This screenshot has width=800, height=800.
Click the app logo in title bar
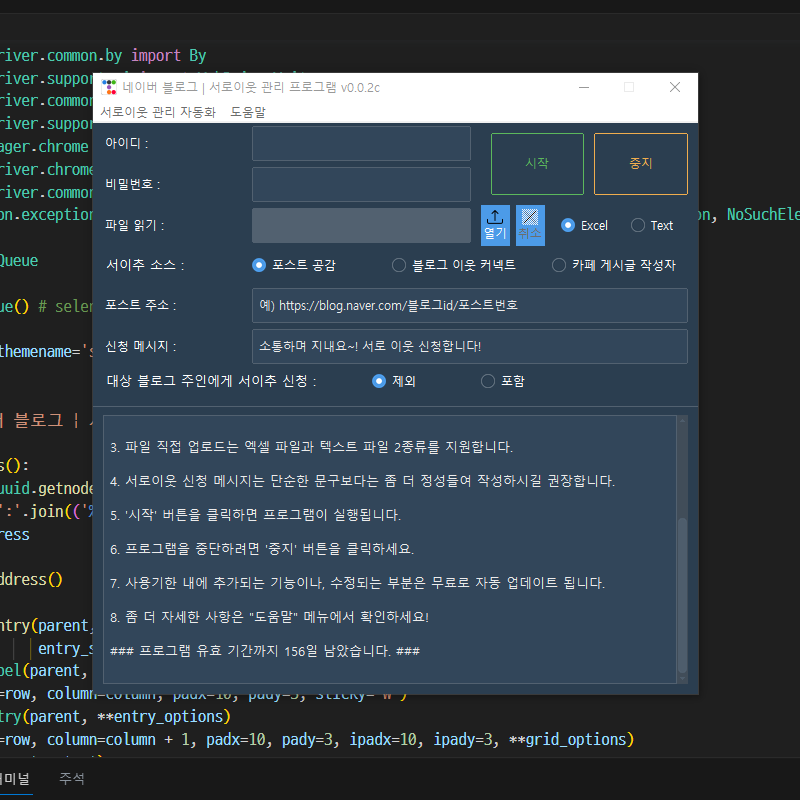pyautogui.click(x=109, y=87)
